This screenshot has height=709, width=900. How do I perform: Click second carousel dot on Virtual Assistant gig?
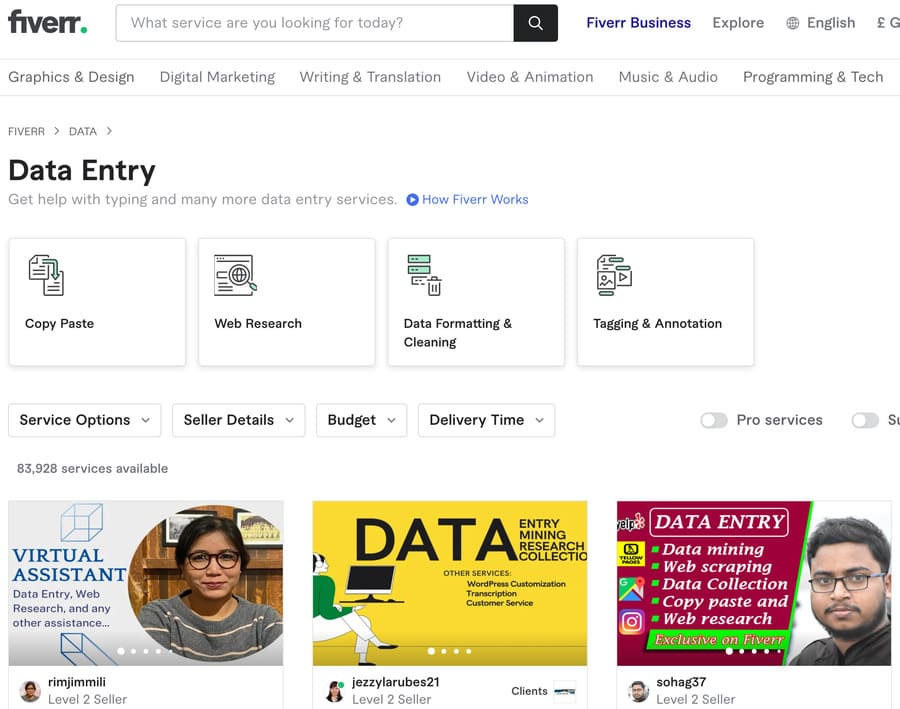click(x=133, y=651)
